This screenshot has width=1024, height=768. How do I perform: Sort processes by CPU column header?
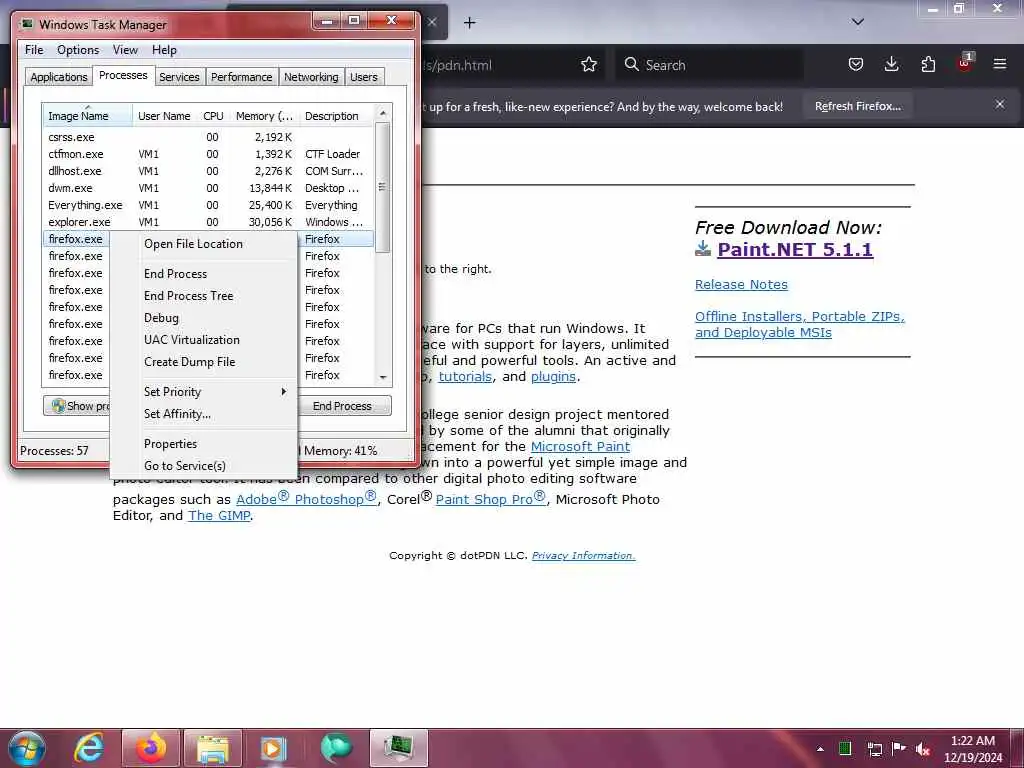pos(213,116)
